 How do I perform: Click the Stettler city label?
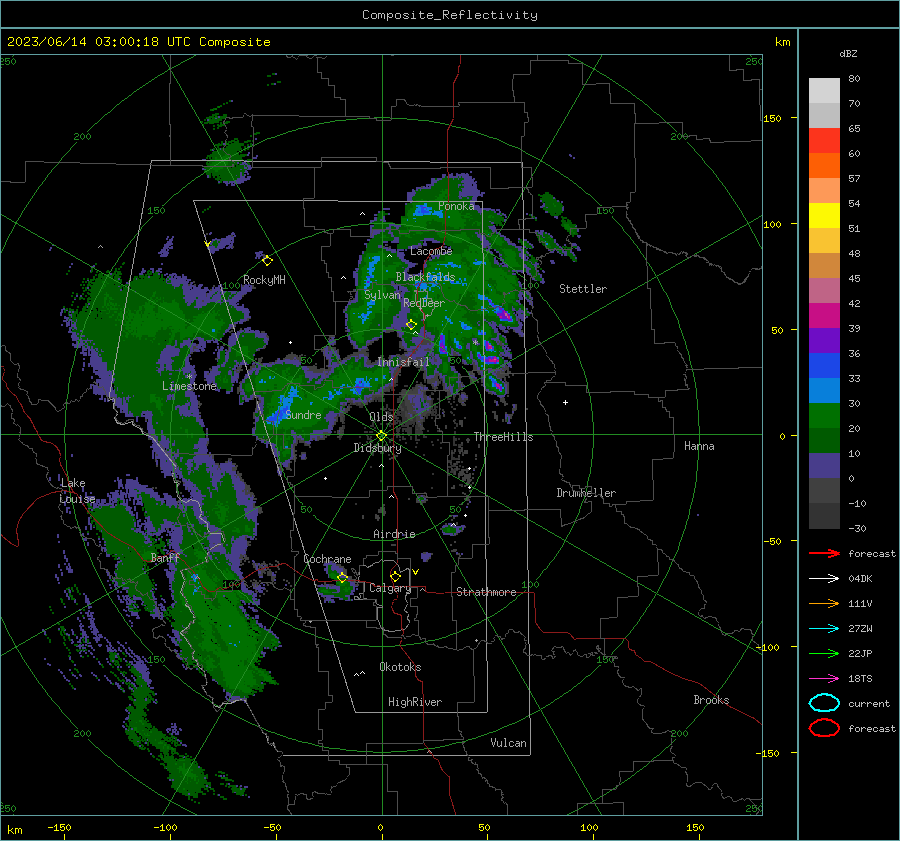(x=583, y=289)
